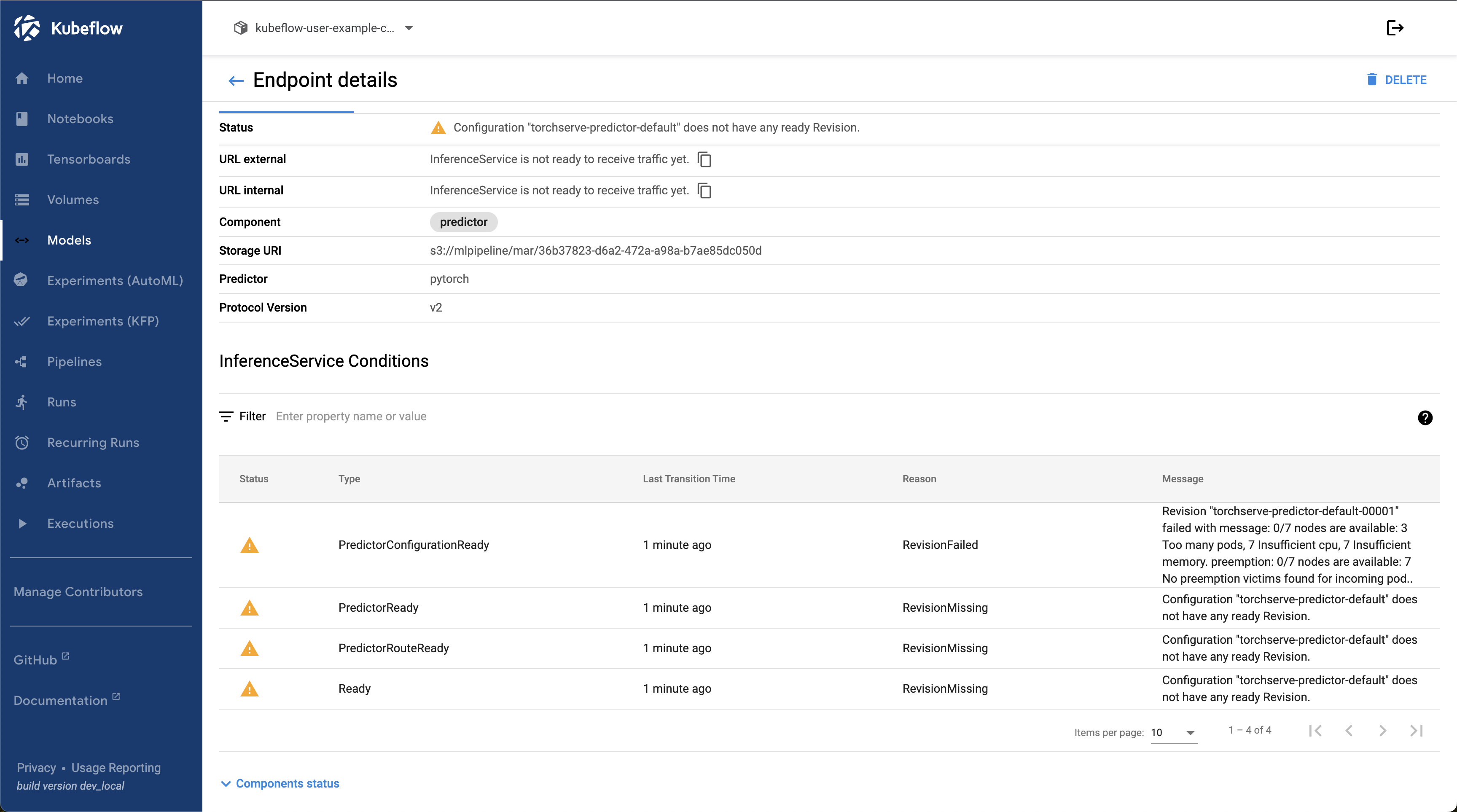Screen dimensions: 1457x812
Task: Go to next page of conditions
Action: (x=1382, y=731)
